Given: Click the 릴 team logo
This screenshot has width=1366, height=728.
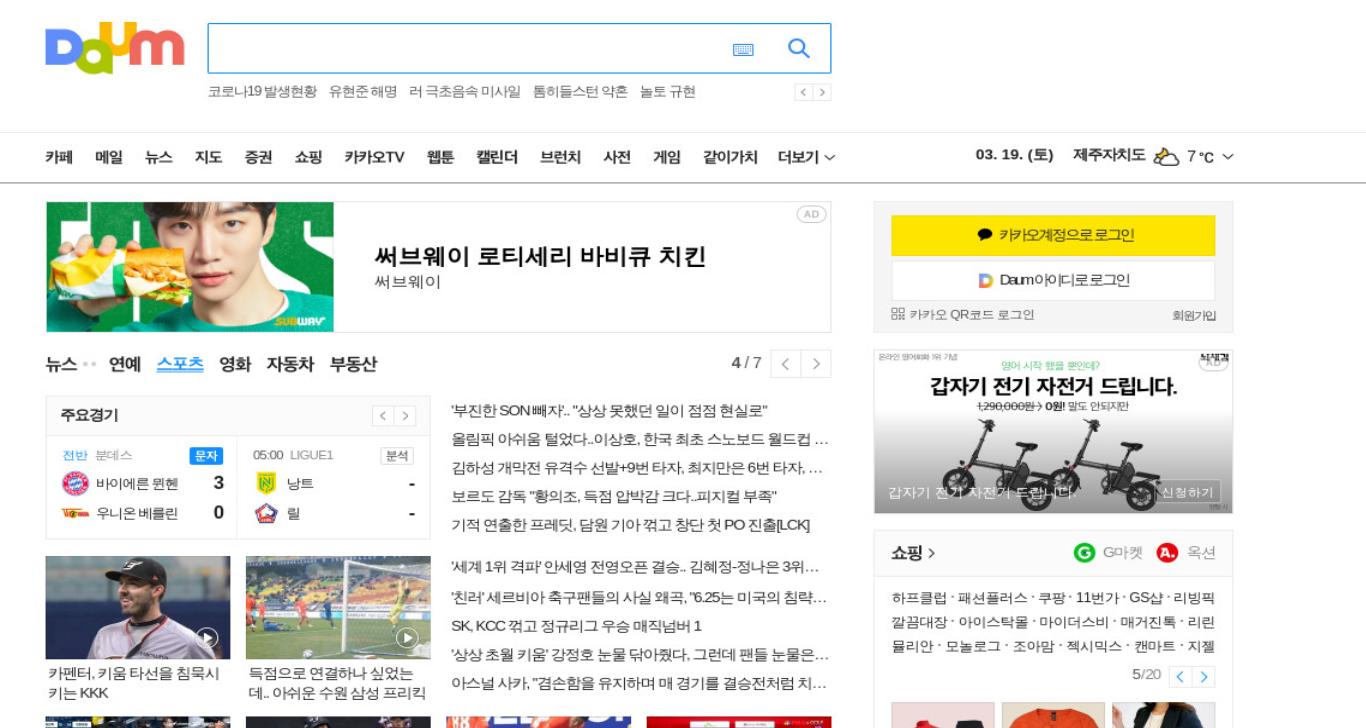Looking at the screenshot, I should pyautogui.click(x=266, y=513).
